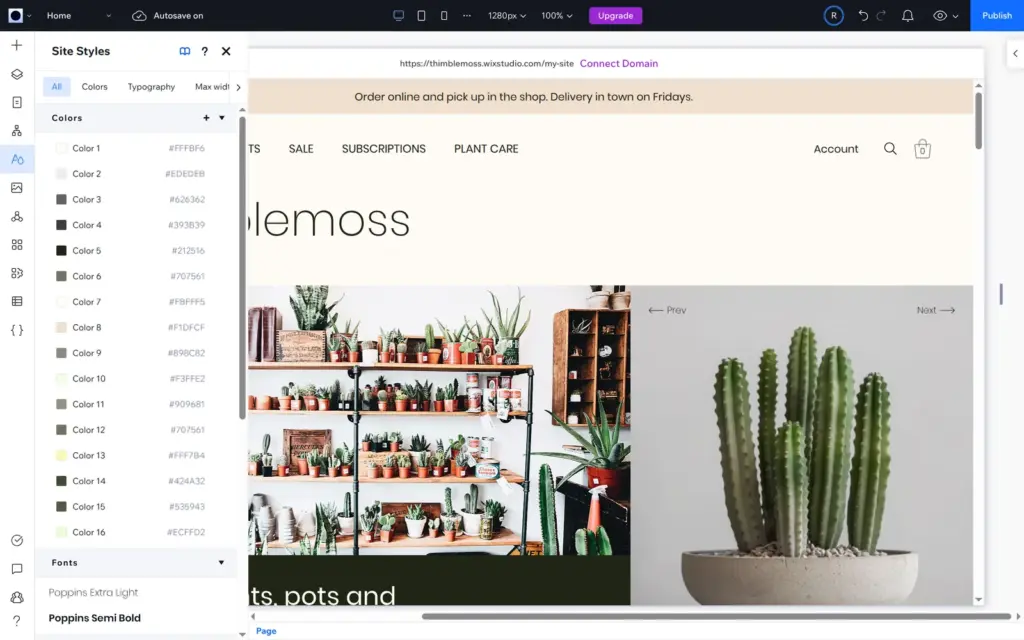Click PLANT CARE in site menu
Image resolution: width=1024 pixels, height=640 pixels.
tap(486, 149)
